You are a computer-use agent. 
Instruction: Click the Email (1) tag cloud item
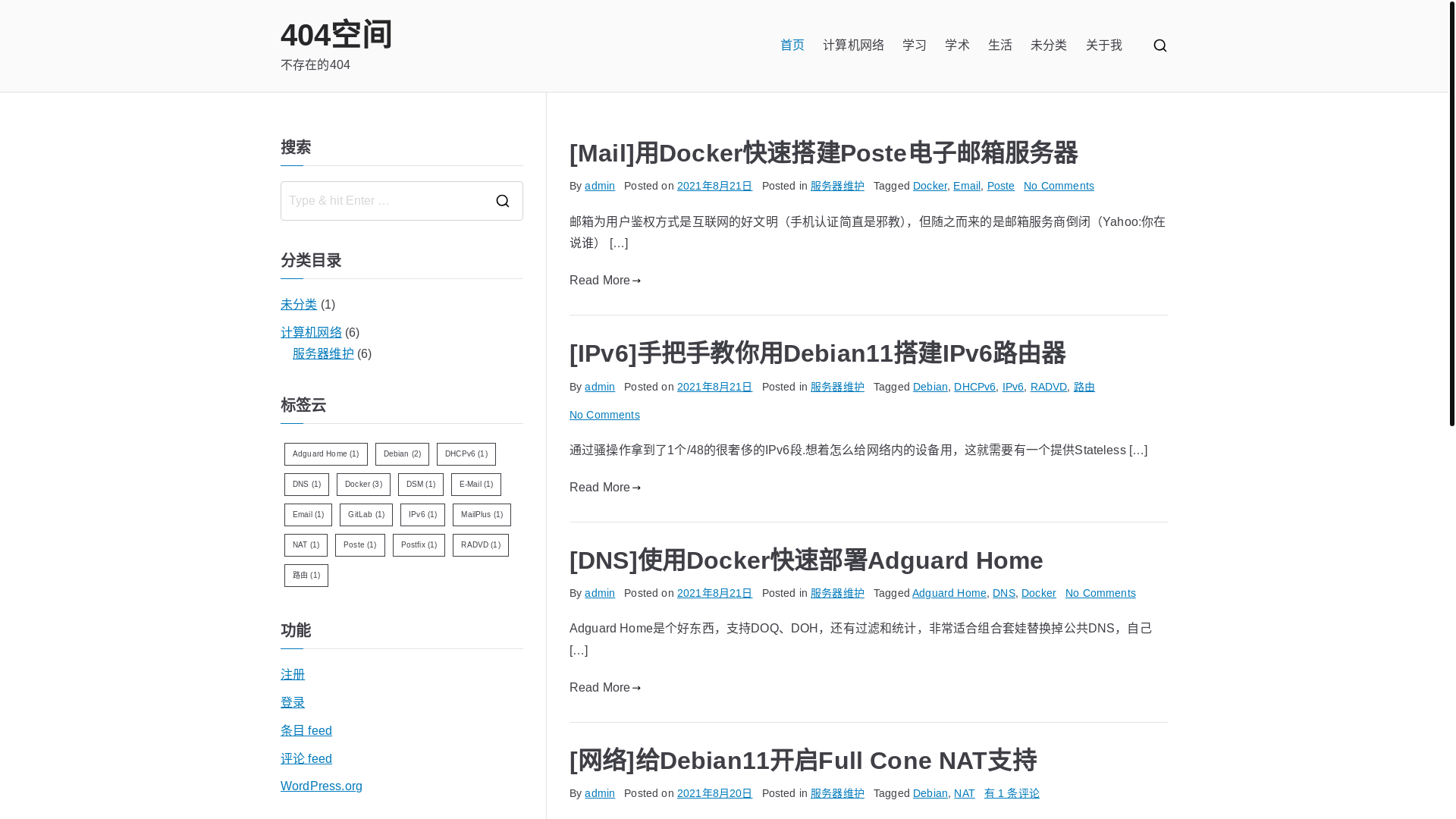[308, 515]
